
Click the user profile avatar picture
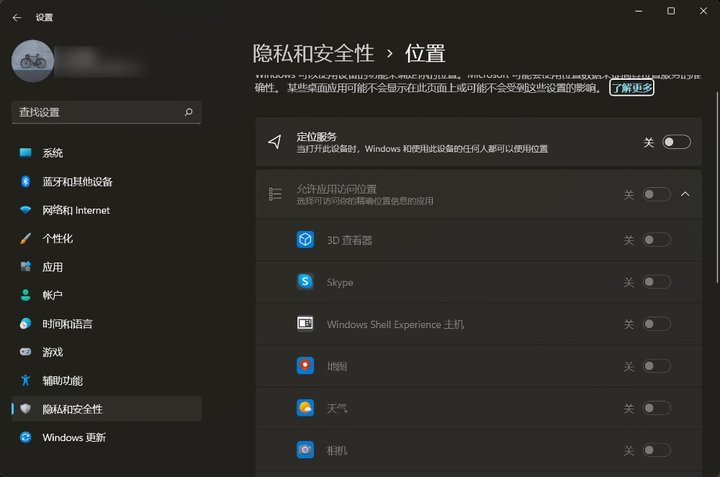(32, 61)
